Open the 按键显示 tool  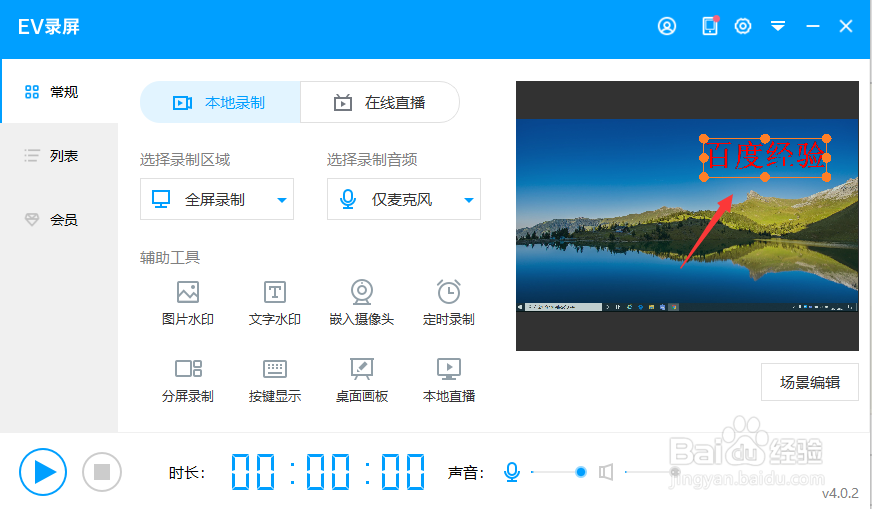(x=275, y=380)
